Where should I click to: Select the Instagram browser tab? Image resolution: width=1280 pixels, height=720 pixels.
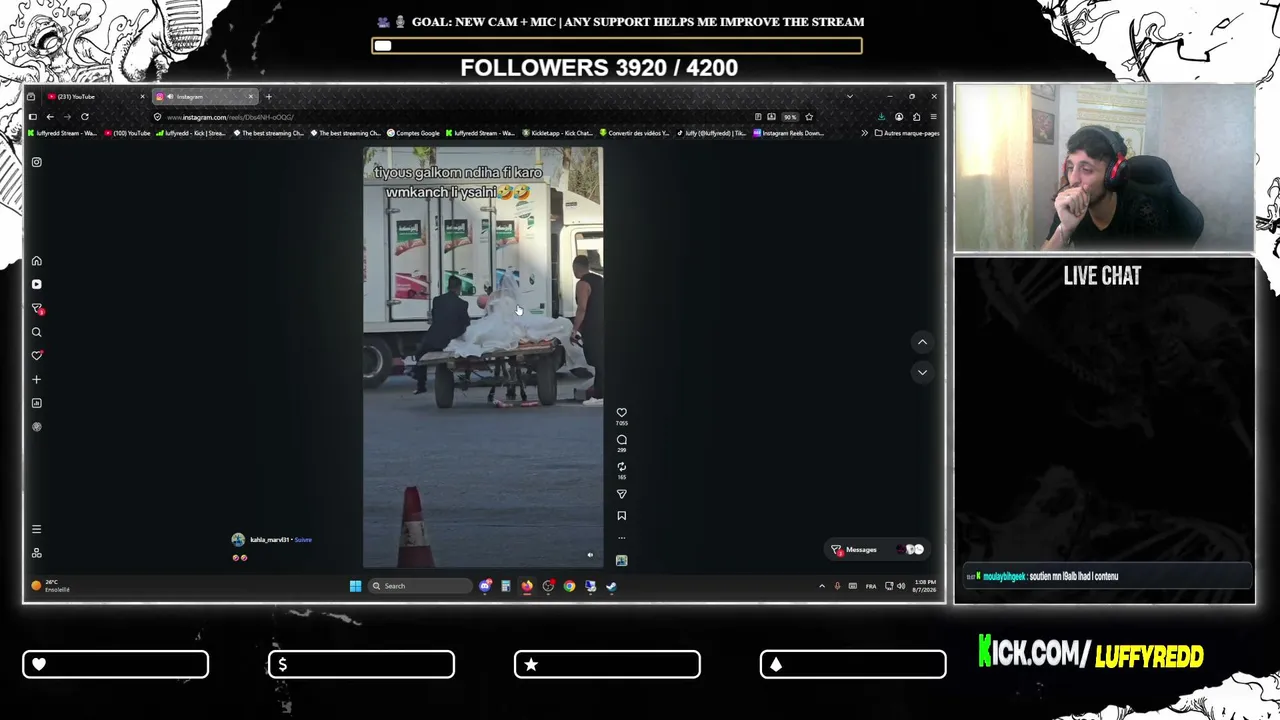click(x=204, y=96)
